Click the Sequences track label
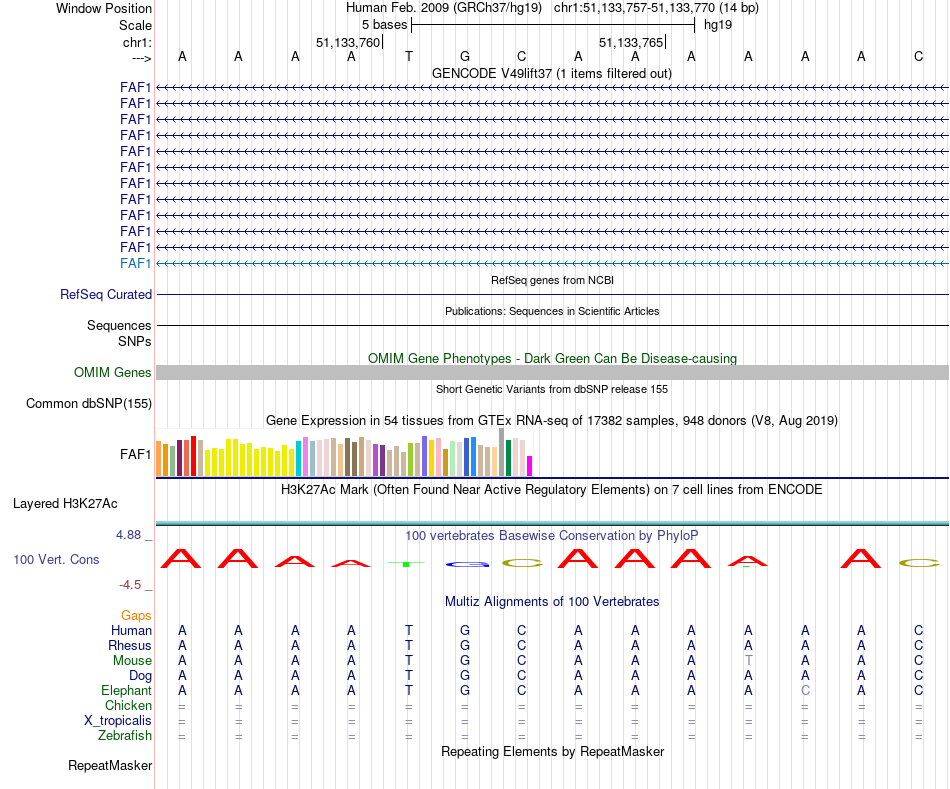This screenshot has height=789, width=950. coord(119,325)
